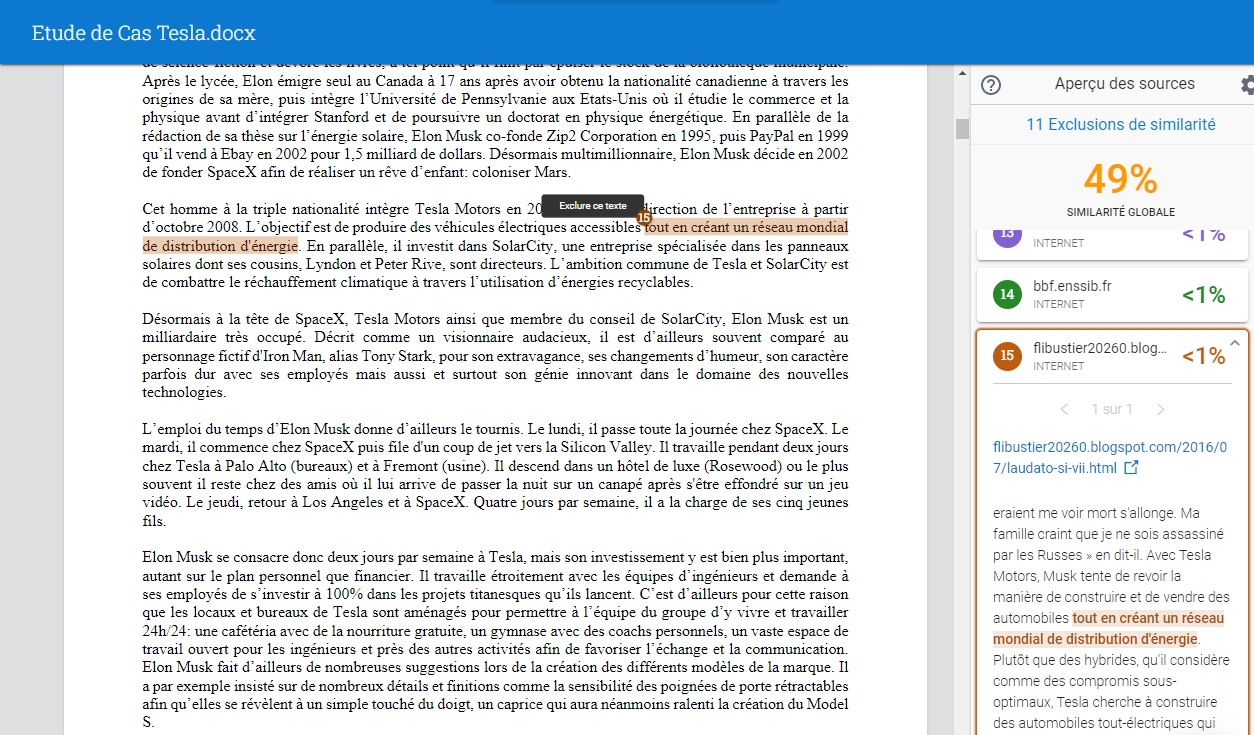1254x735 pixels.
Task: Click the '1 sur 1' match counter
Action: tap(1112, 409)
